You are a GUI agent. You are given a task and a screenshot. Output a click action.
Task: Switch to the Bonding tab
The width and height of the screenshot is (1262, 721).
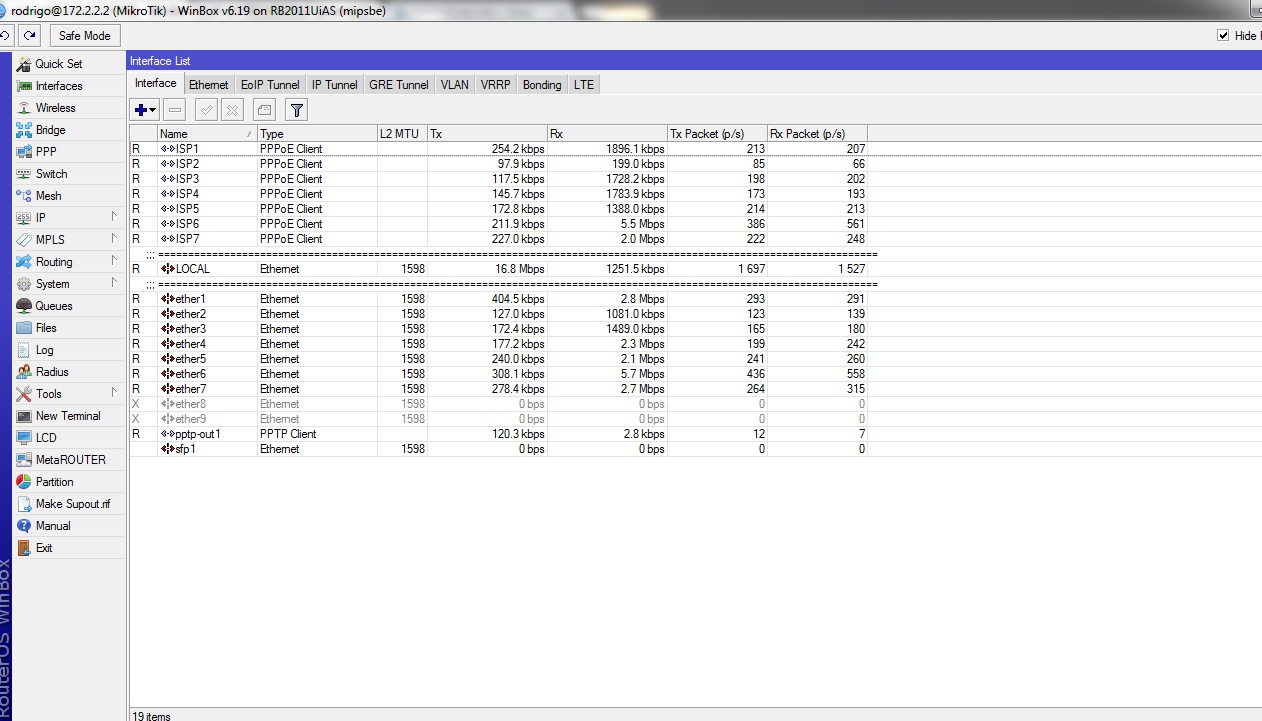(x=542, y=85)
